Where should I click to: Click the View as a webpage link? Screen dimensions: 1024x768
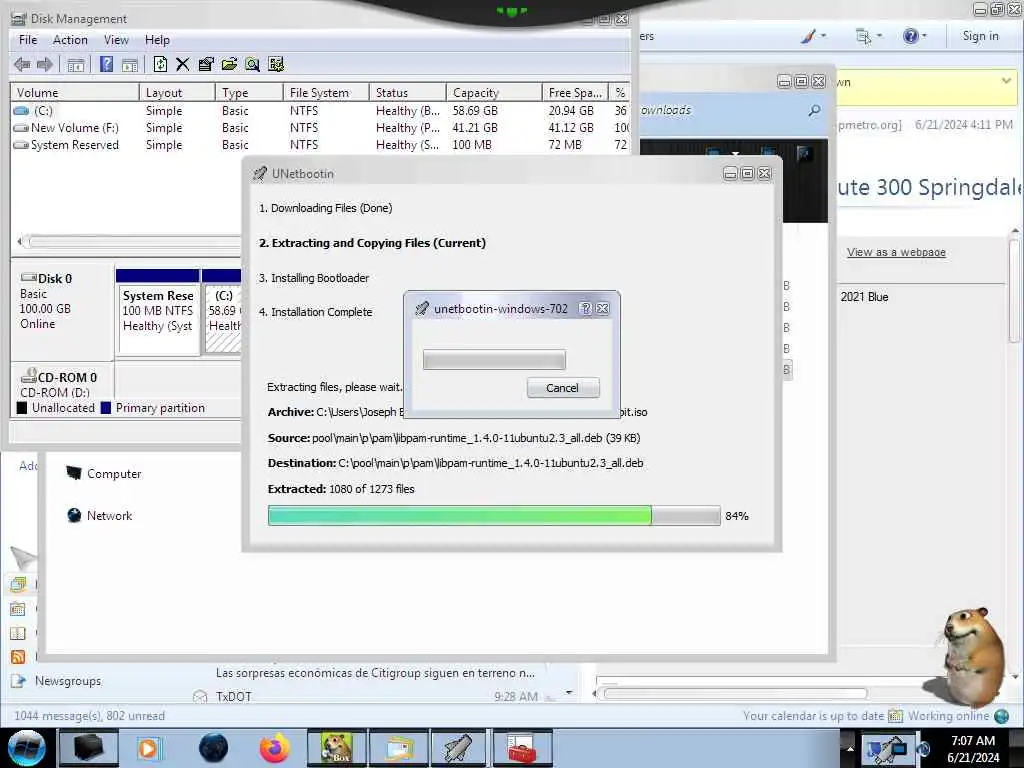[896, 252]
